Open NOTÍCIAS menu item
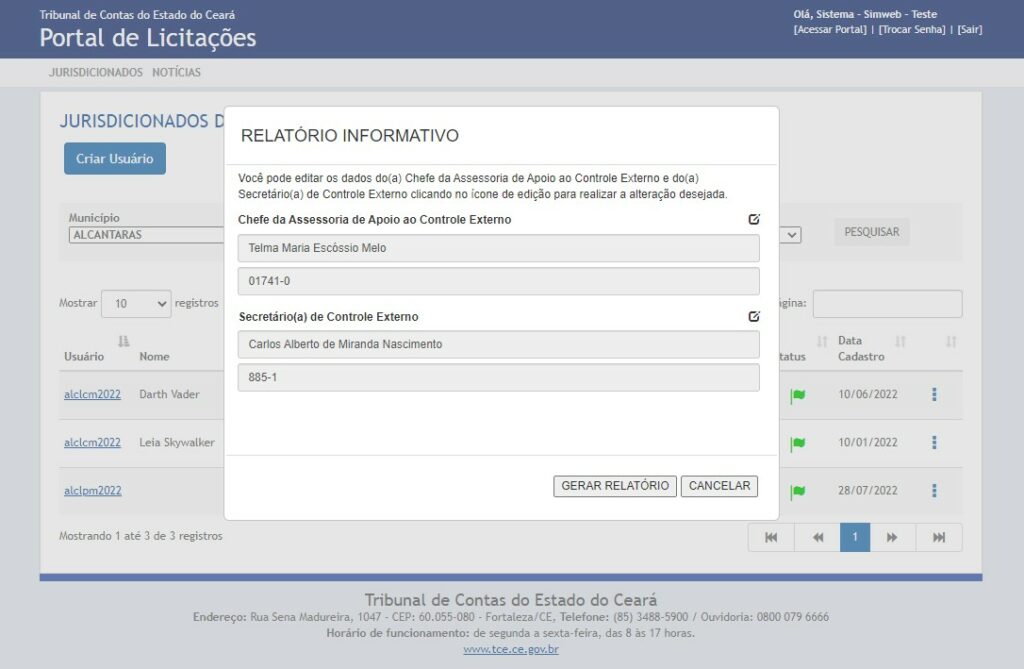 click(x=176, y=72)
